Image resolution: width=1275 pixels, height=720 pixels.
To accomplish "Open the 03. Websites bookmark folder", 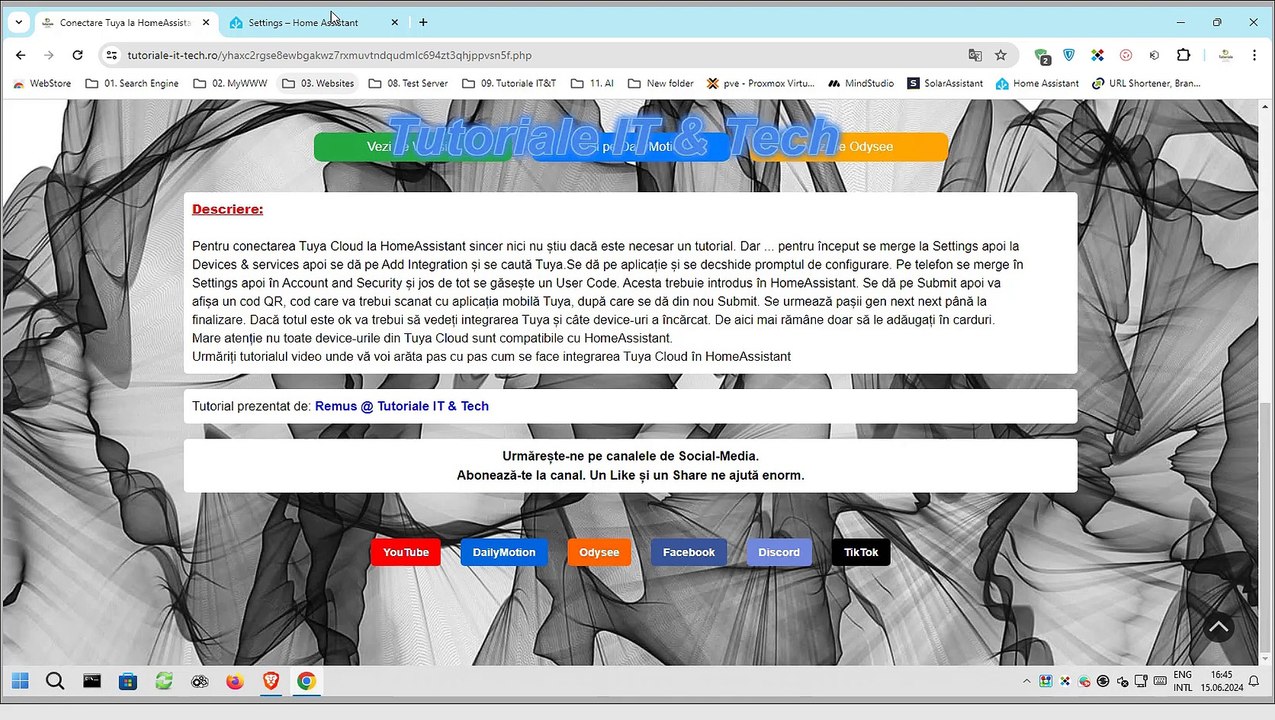I will [318, 83].
